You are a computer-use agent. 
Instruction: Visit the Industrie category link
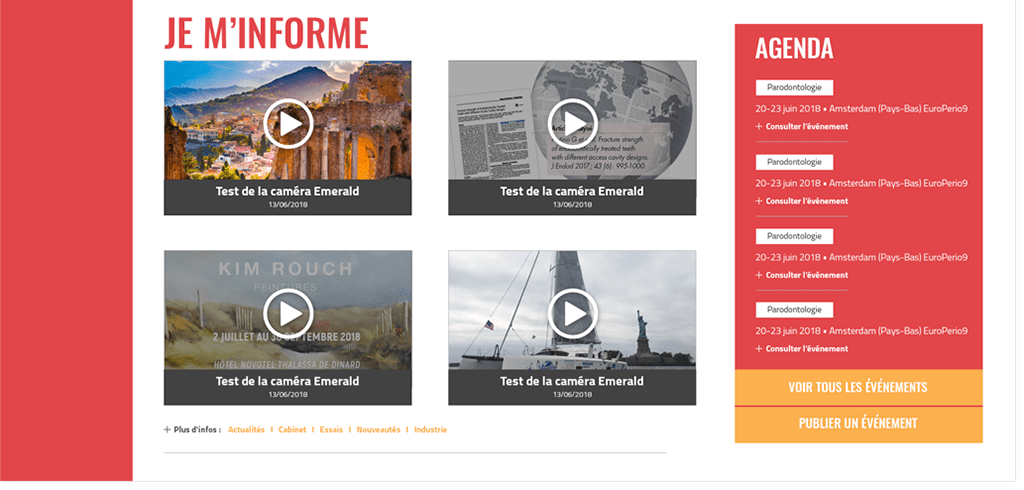point(430,430)
